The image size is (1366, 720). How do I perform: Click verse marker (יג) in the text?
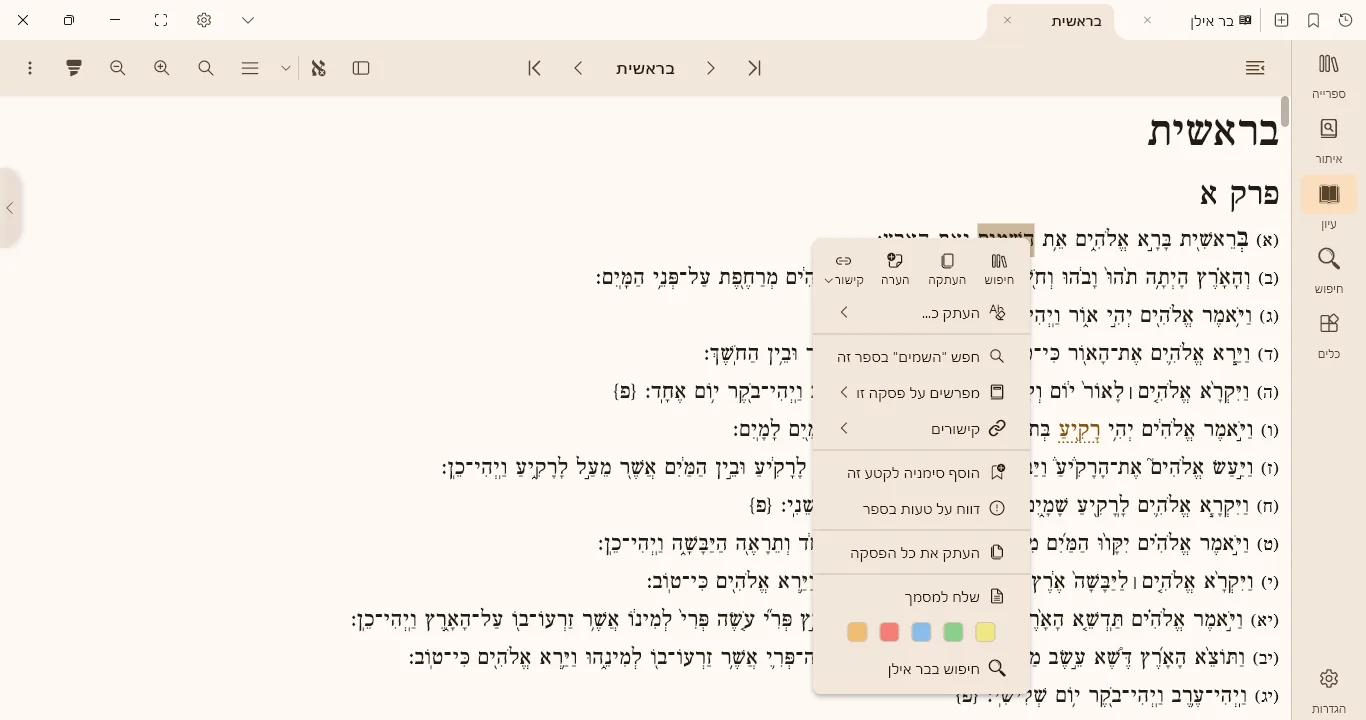coord(1265,696)
